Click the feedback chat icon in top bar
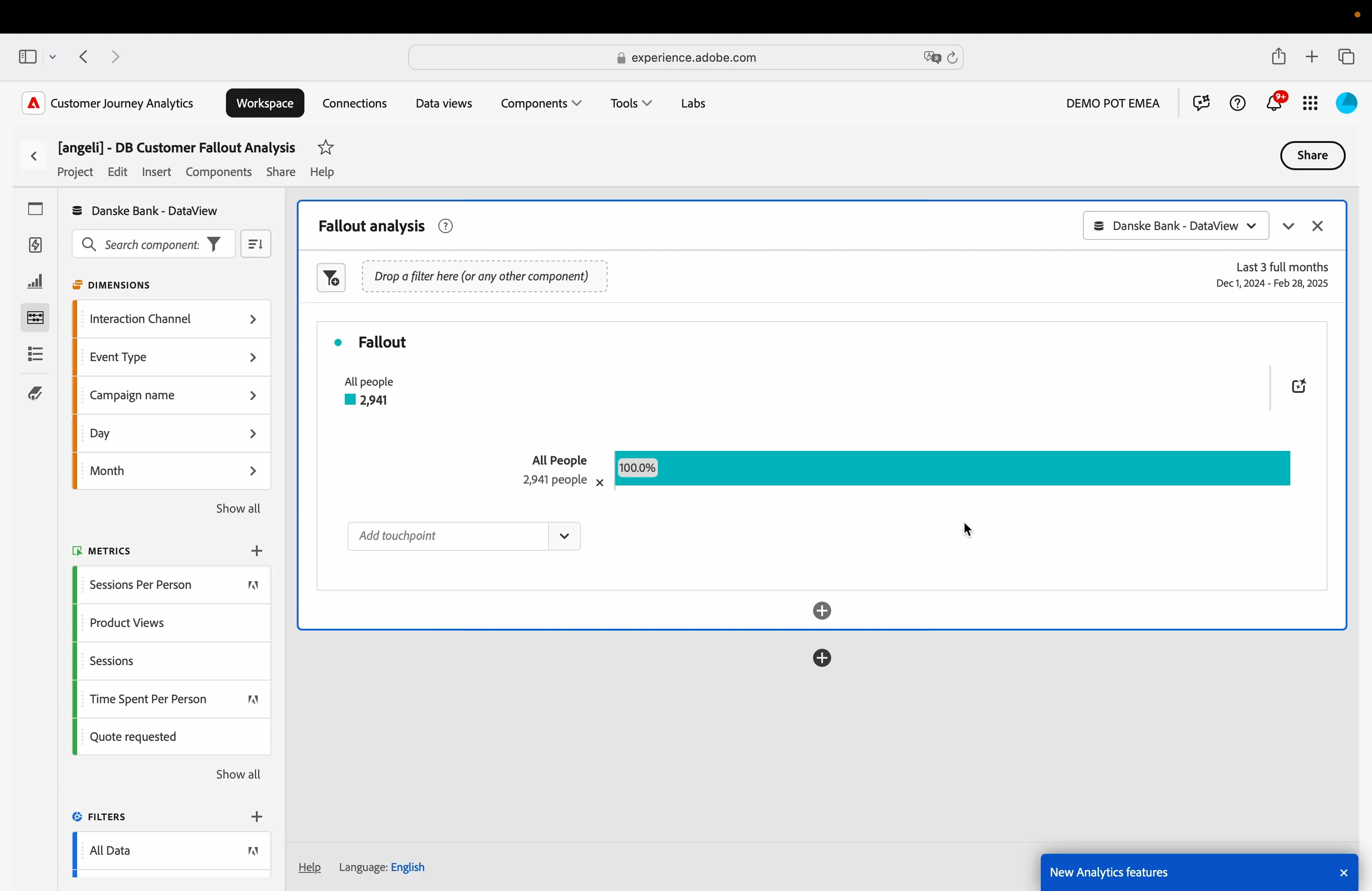The width and height of the screenshot is (1372, 891). (x=1201, y=103)
